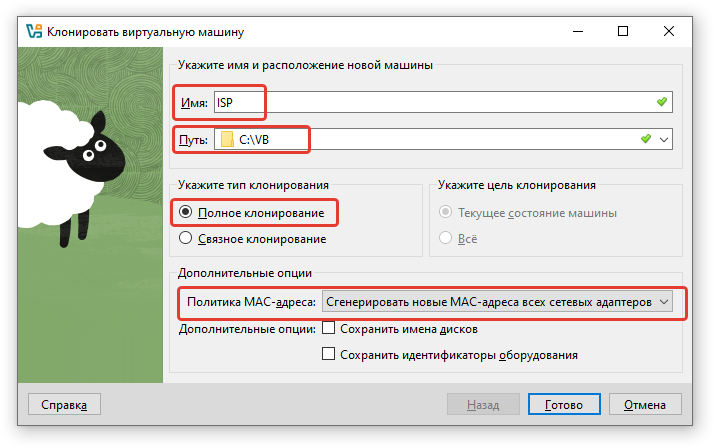Expand the path dropdown arrow

(x=664, y=139)
